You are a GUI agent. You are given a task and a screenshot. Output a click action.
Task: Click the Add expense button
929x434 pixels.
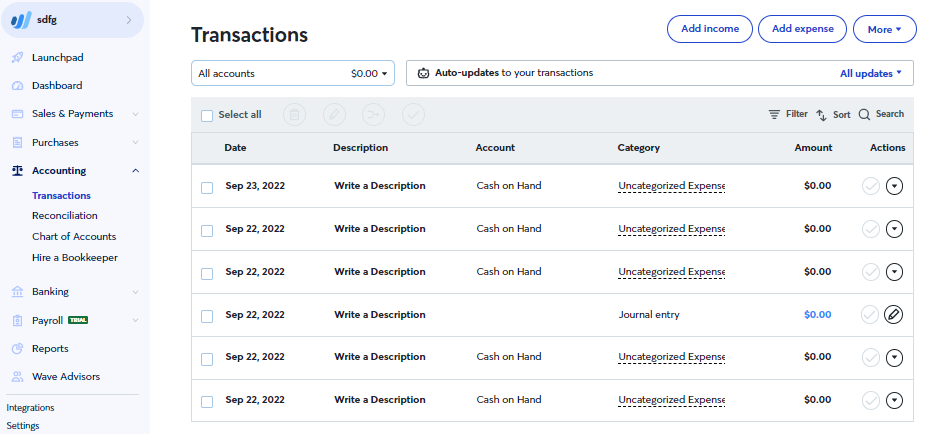pyautogui.click(x=802, y=29)
